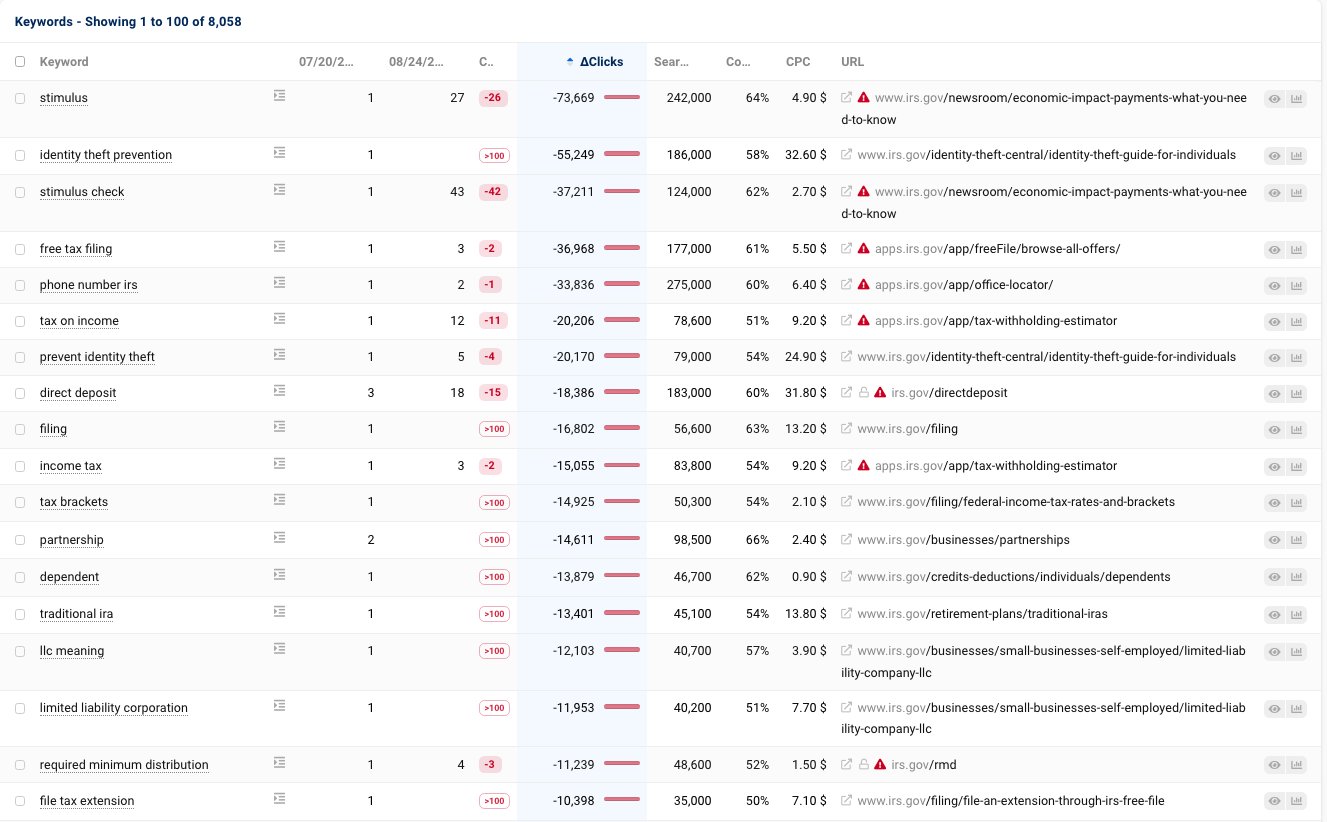This screenshot has width=1327, height=822.
Task: Open the stimulus keyword link
Action: pos(64,98)
